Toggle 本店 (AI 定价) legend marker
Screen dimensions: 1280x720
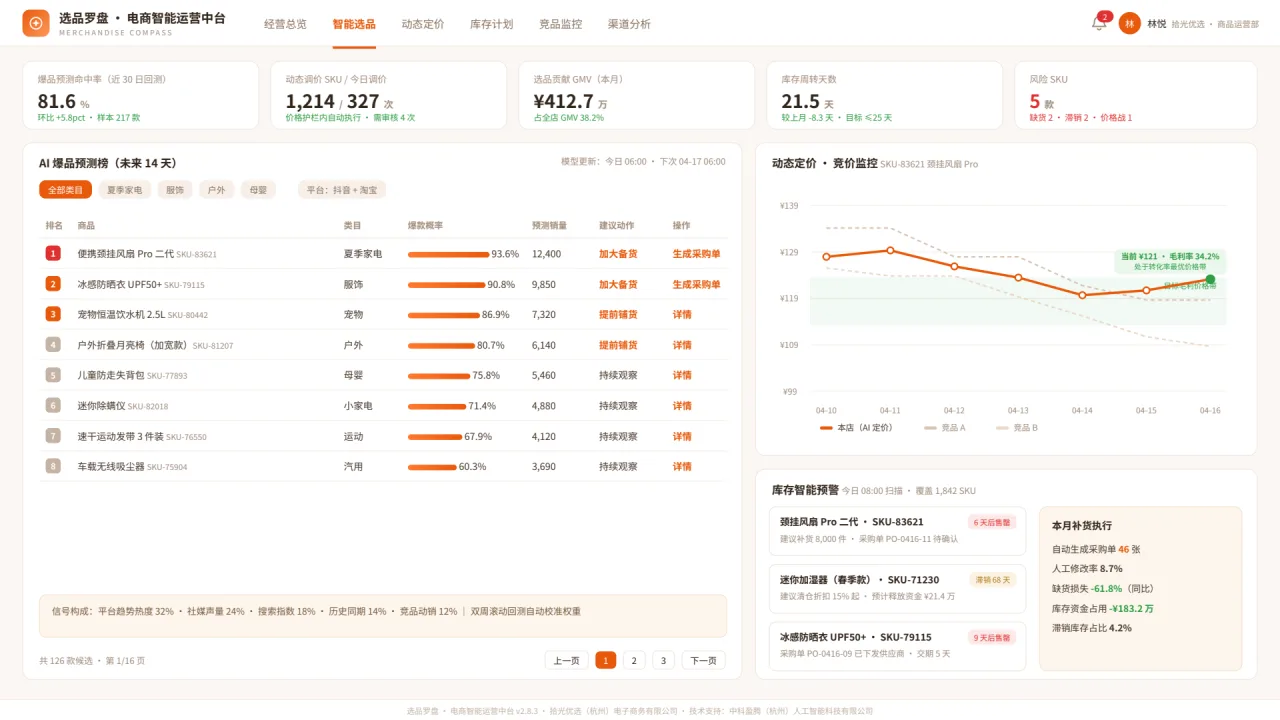pos(826,428)
